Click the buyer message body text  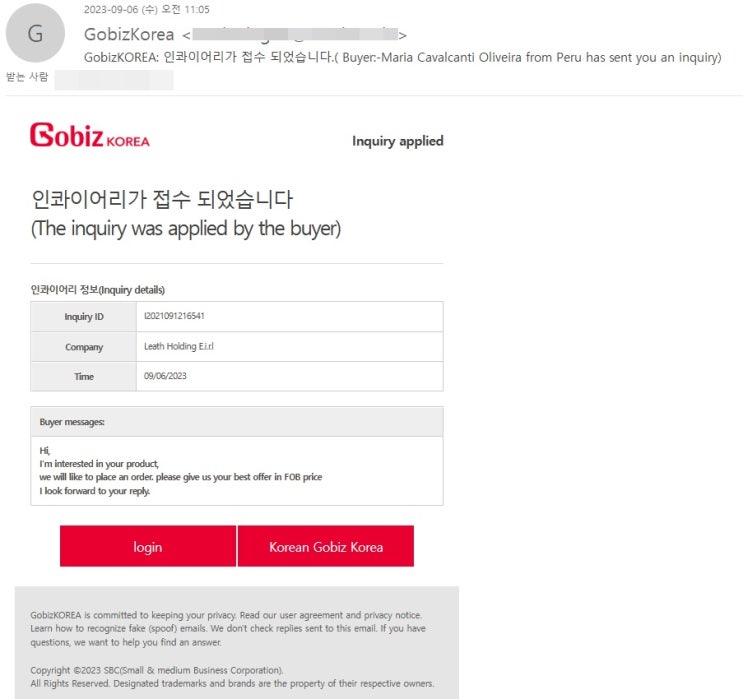181,471
